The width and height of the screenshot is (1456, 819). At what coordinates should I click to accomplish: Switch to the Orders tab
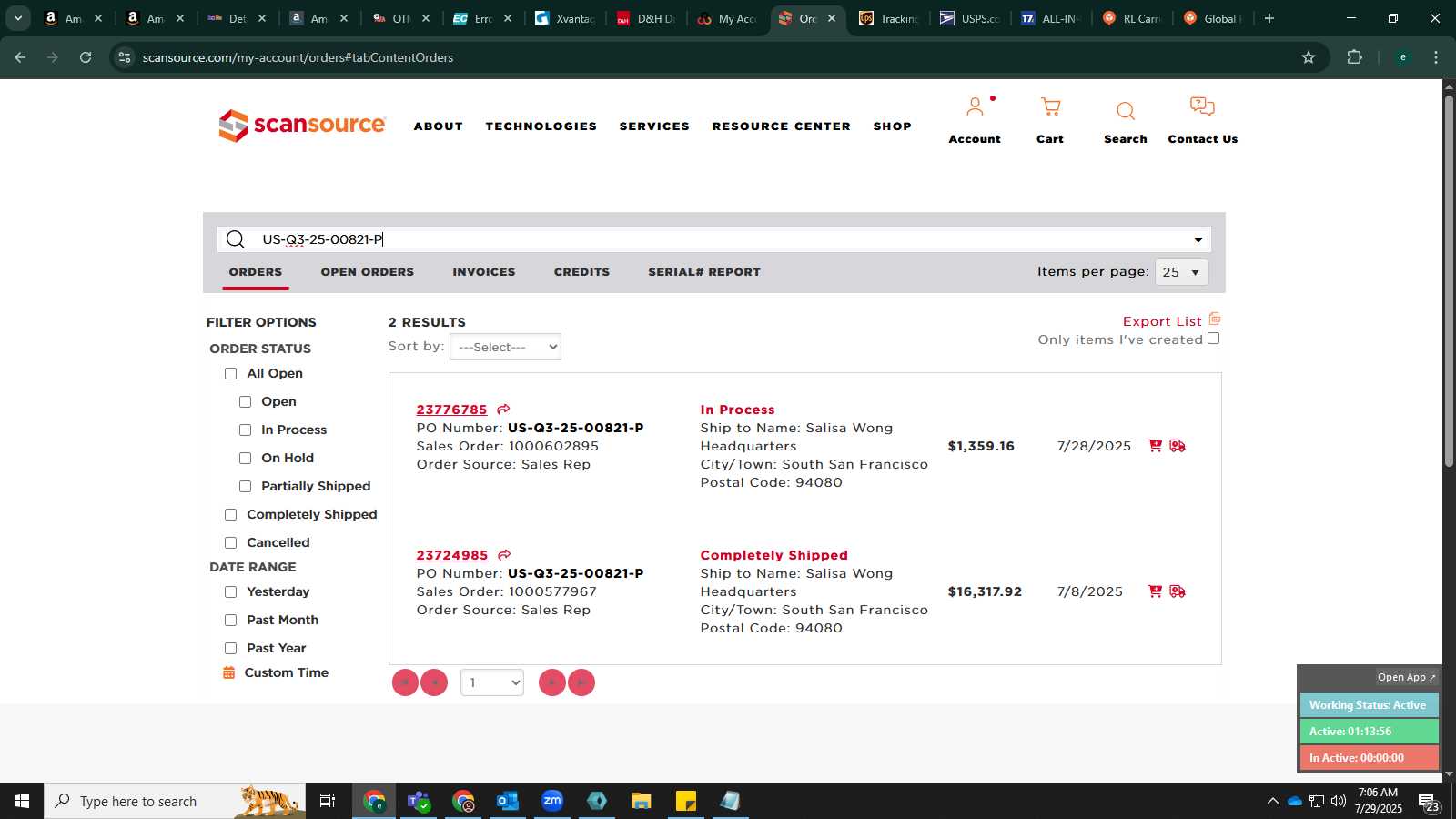[x=256, y=272]
